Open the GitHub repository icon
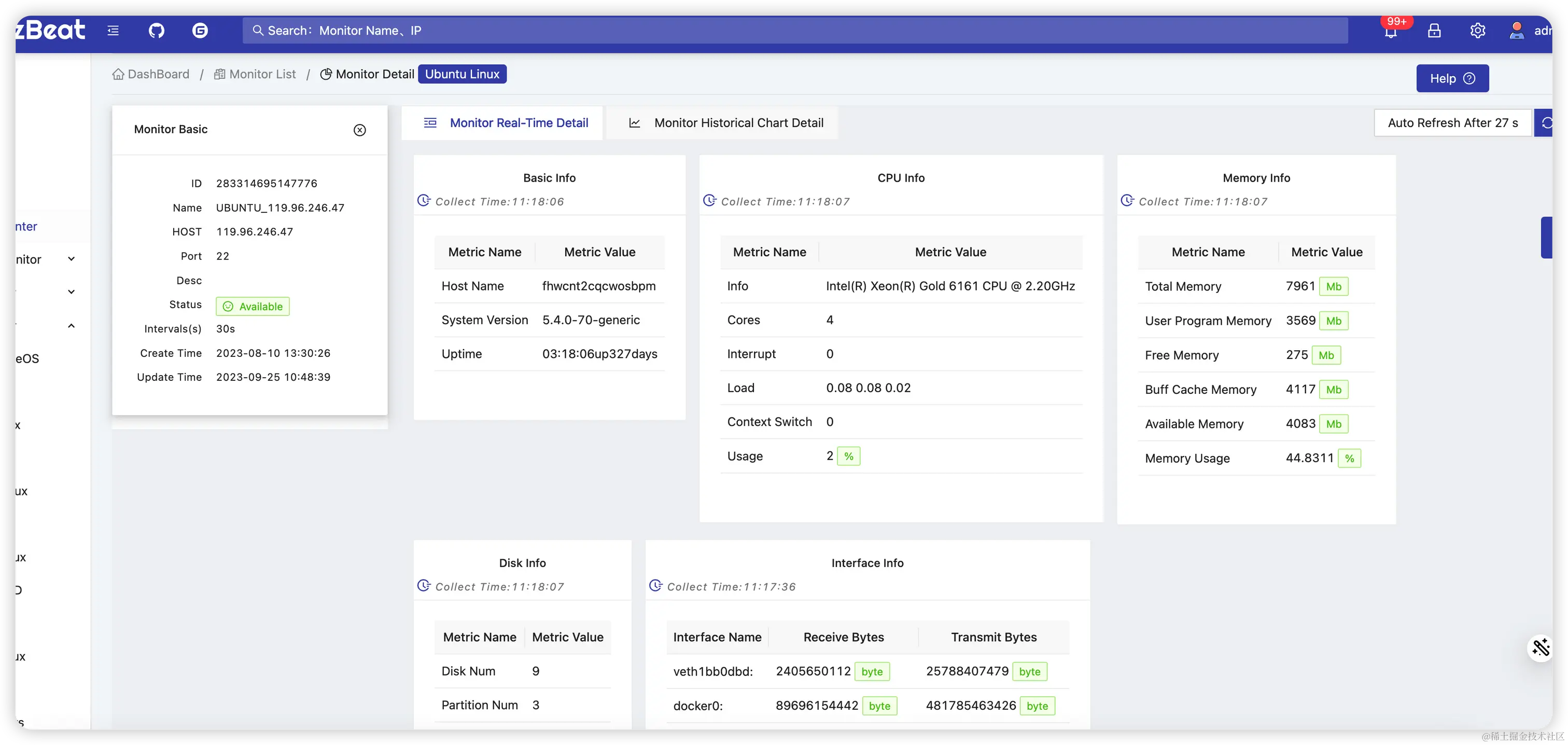 (x=157, y=31)
